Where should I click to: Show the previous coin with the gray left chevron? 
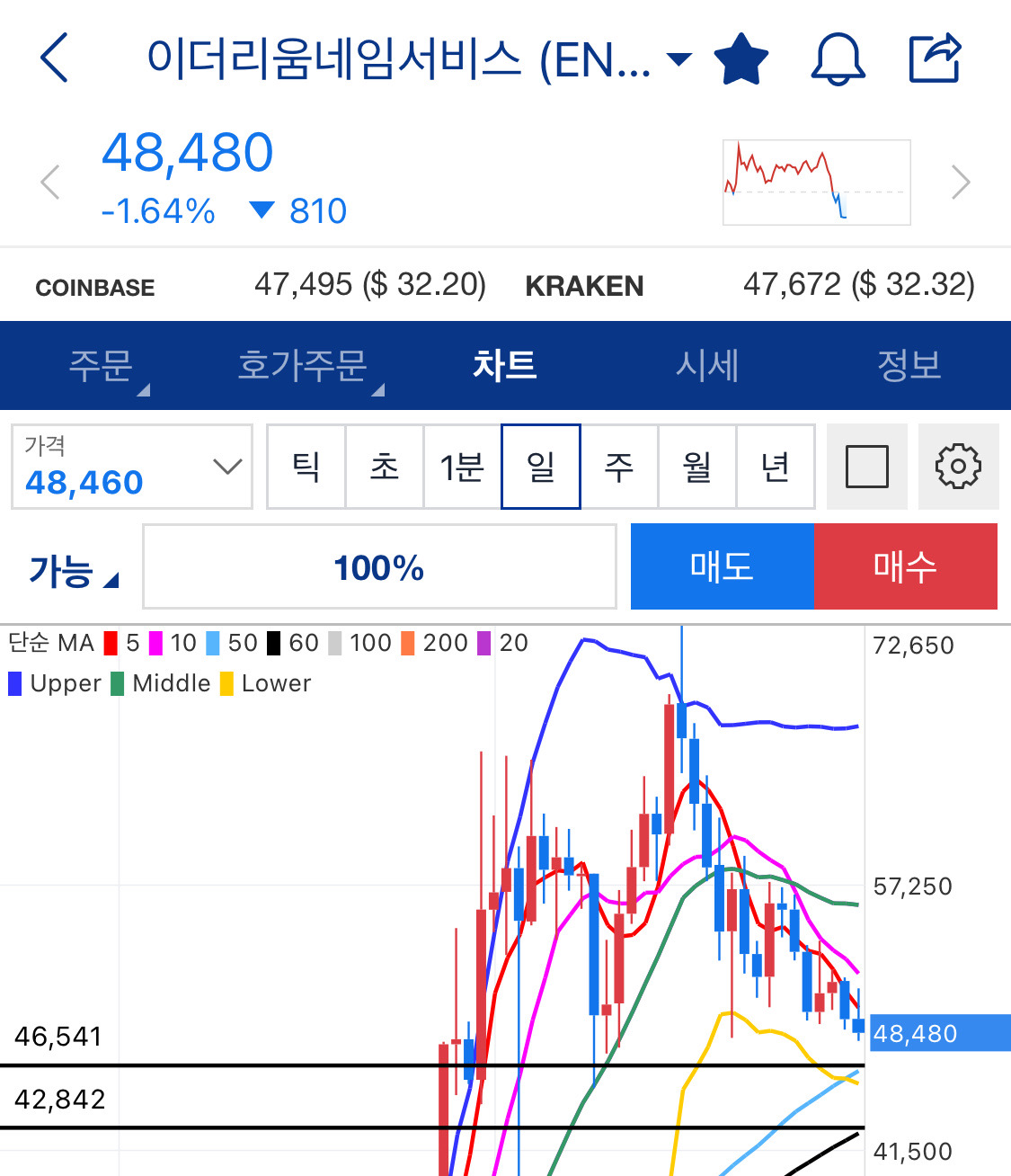point(50,183)
